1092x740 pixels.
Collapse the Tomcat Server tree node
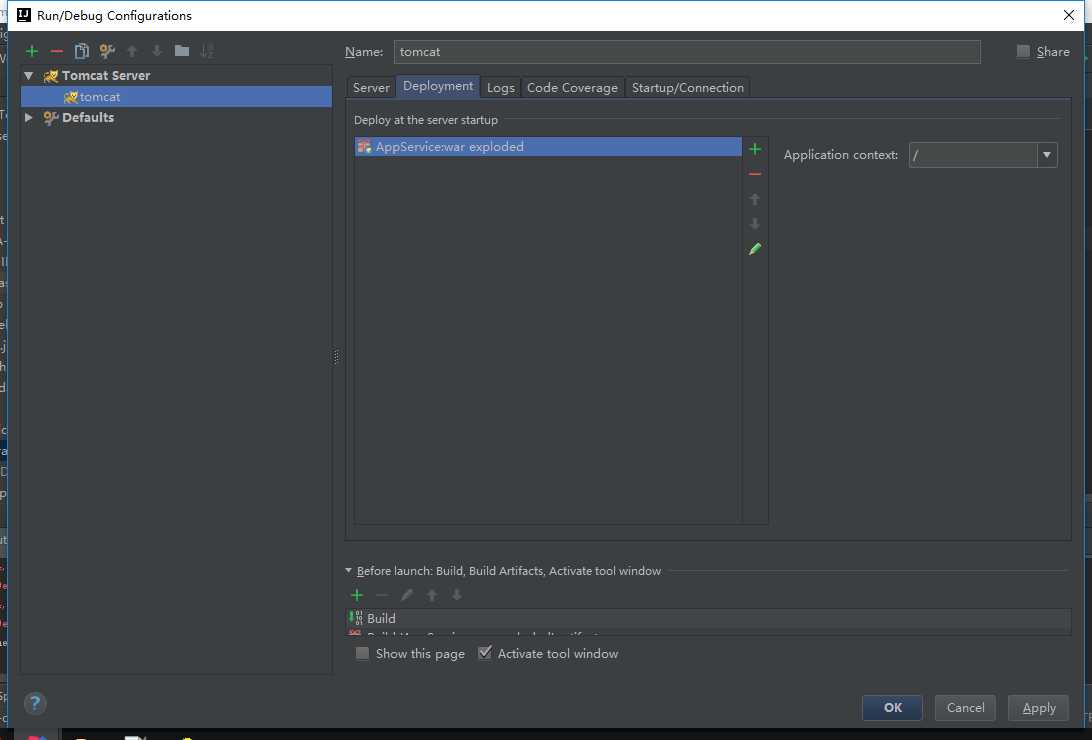coord(29,75)
